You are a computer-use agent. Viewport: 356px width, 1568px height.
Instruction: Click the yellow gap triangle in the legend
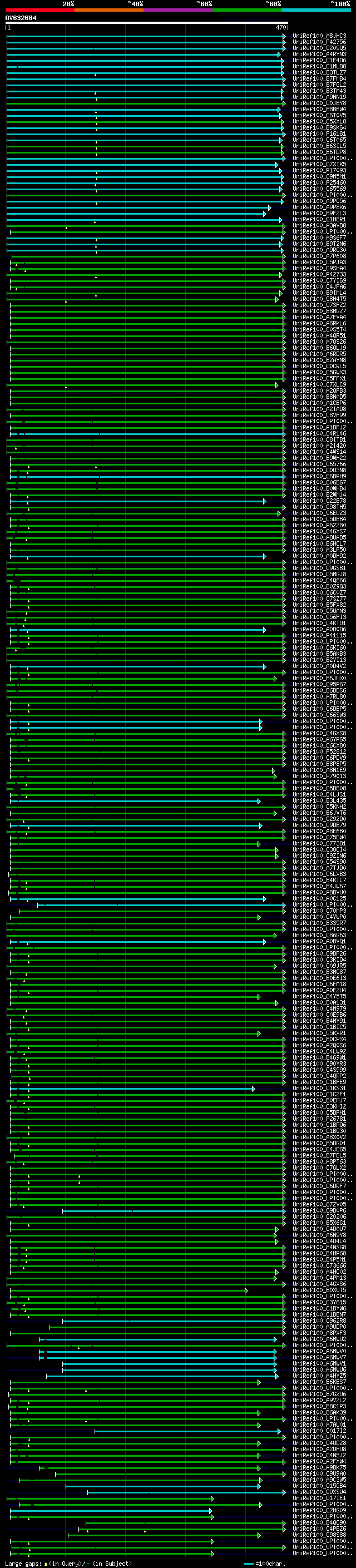[46, 1563]
